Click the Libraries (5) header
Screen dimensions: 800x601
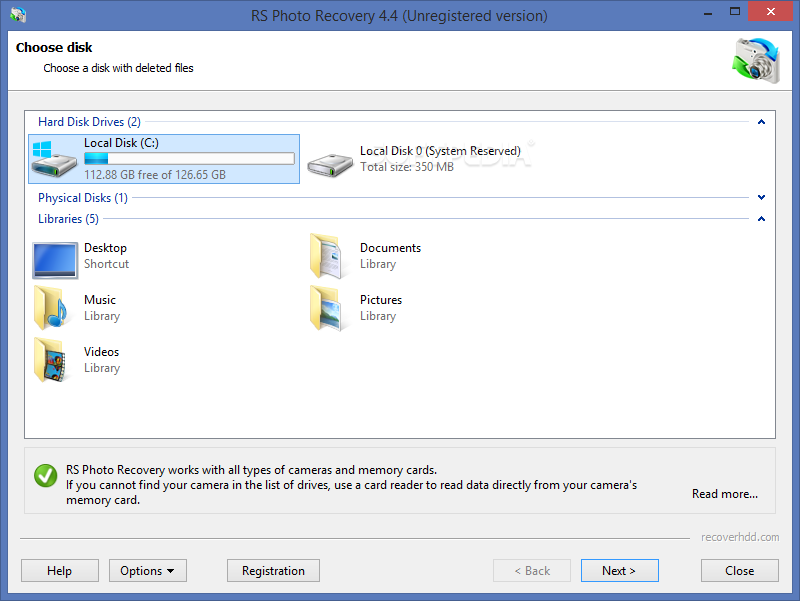[68, 219]
